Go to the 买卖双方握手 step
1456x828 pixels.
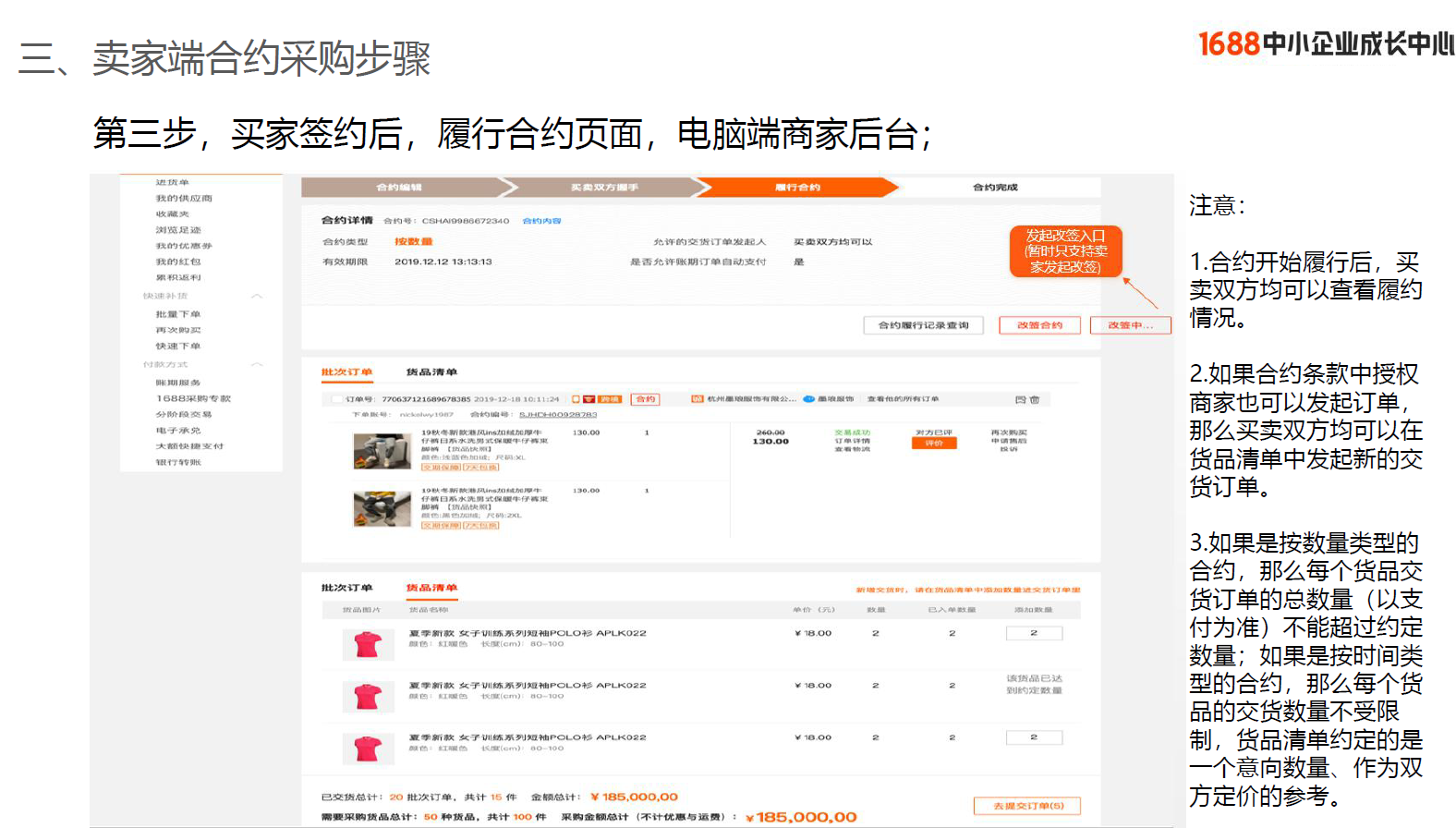pyautogui.click(x=604, y=188)
